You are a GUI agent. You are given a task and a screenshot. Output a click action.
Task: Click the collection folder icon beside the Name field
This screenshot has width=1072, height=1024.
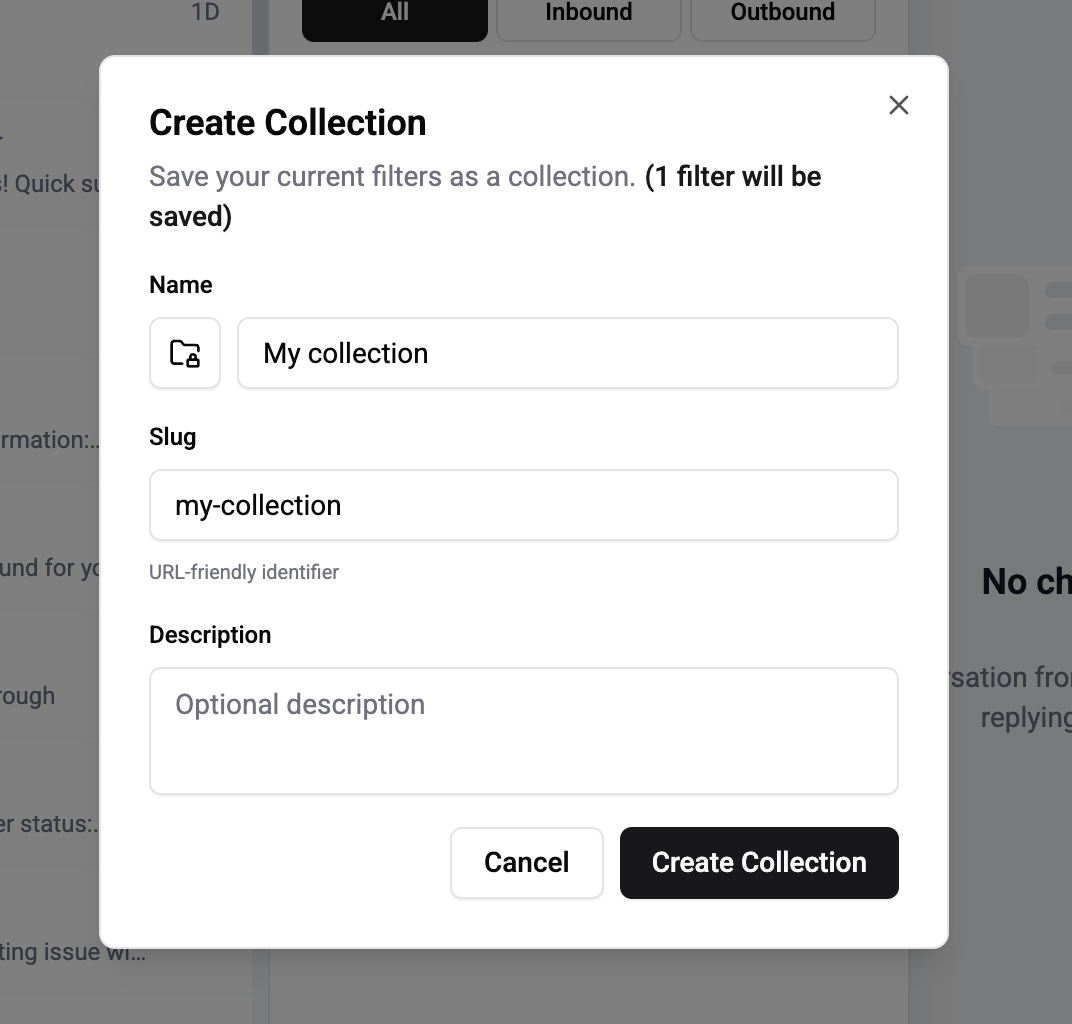185,353
